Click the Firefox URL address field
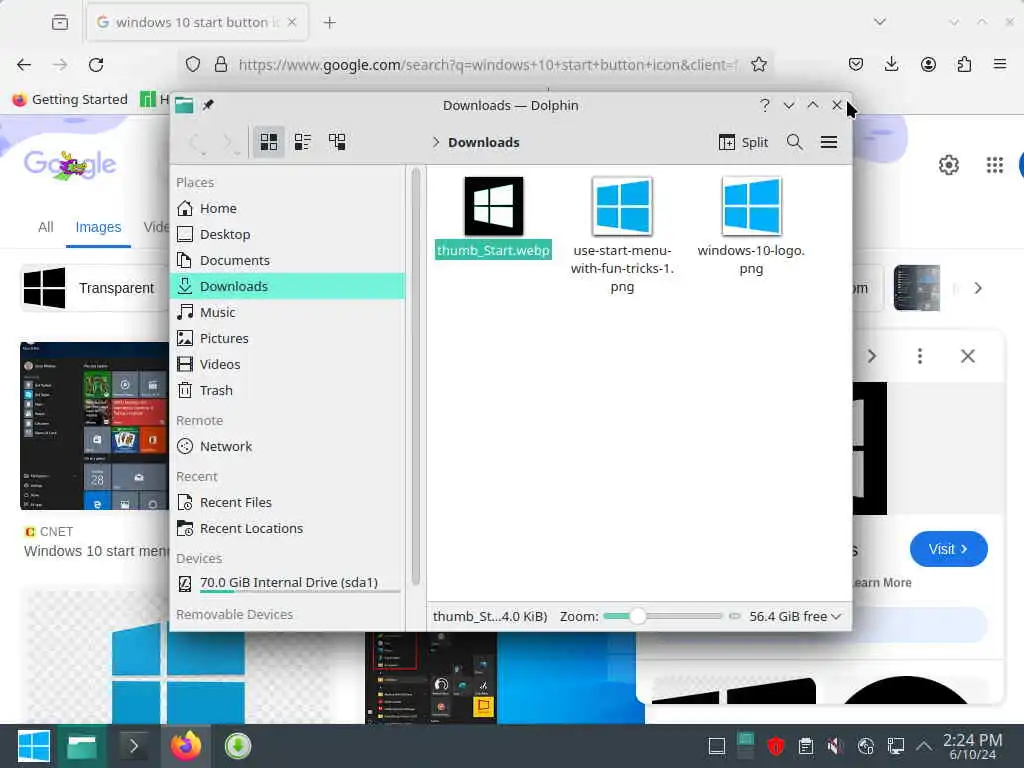Image resolution: width=1024 pixels, height=768 pixels. tap(487, 65)
